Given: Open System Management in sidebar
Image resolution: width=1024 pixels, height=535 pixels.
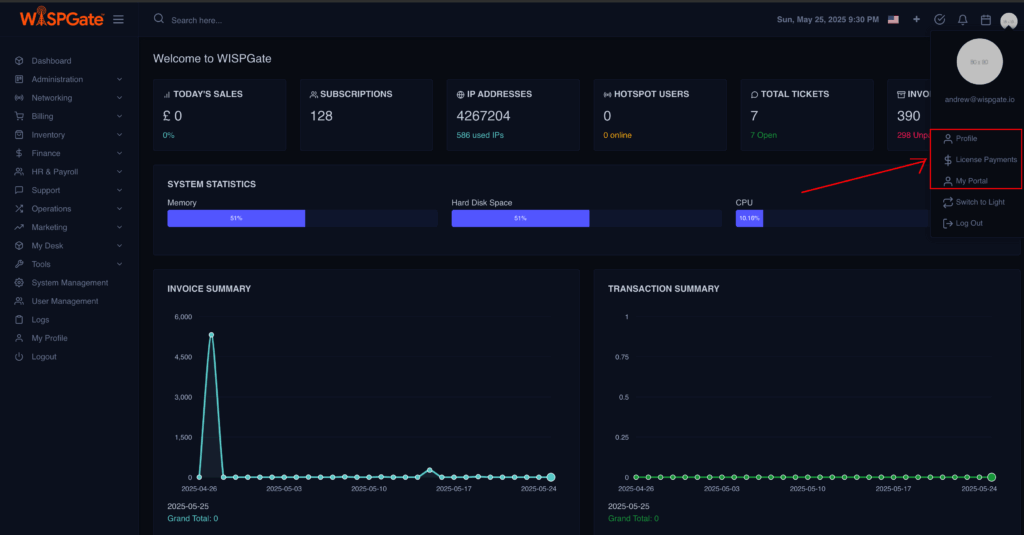Looking at the screenshot, I should click(x=69, y=283).
